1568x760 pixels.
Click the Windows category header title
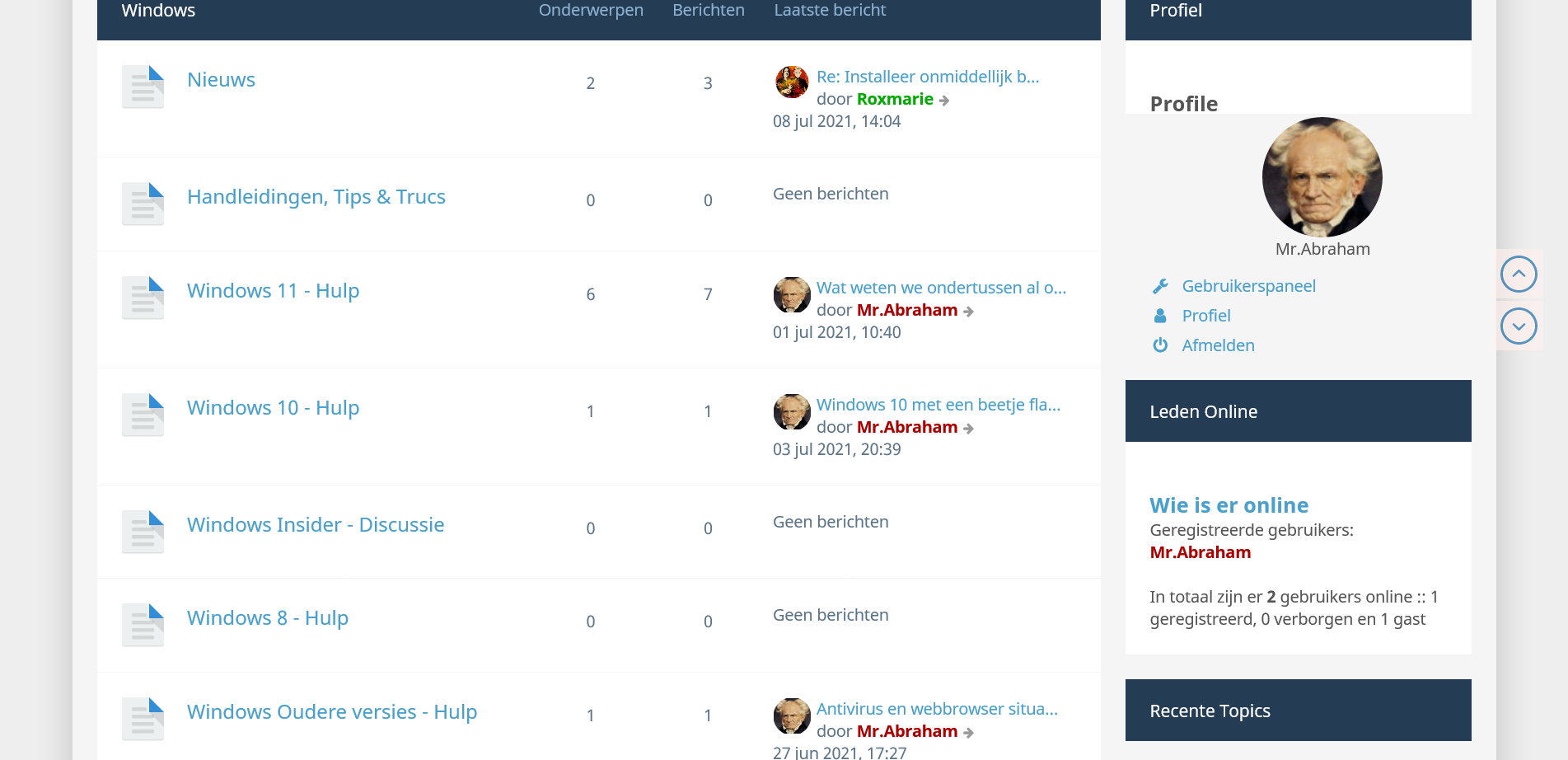click(158, 11)
